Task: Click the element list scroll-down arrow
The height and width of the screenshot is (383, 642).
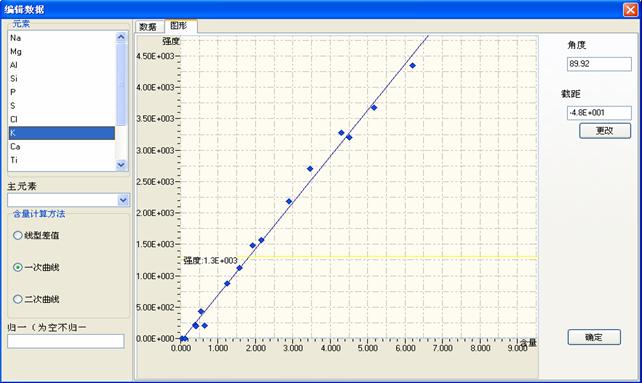Action: [x=121, y=165]
